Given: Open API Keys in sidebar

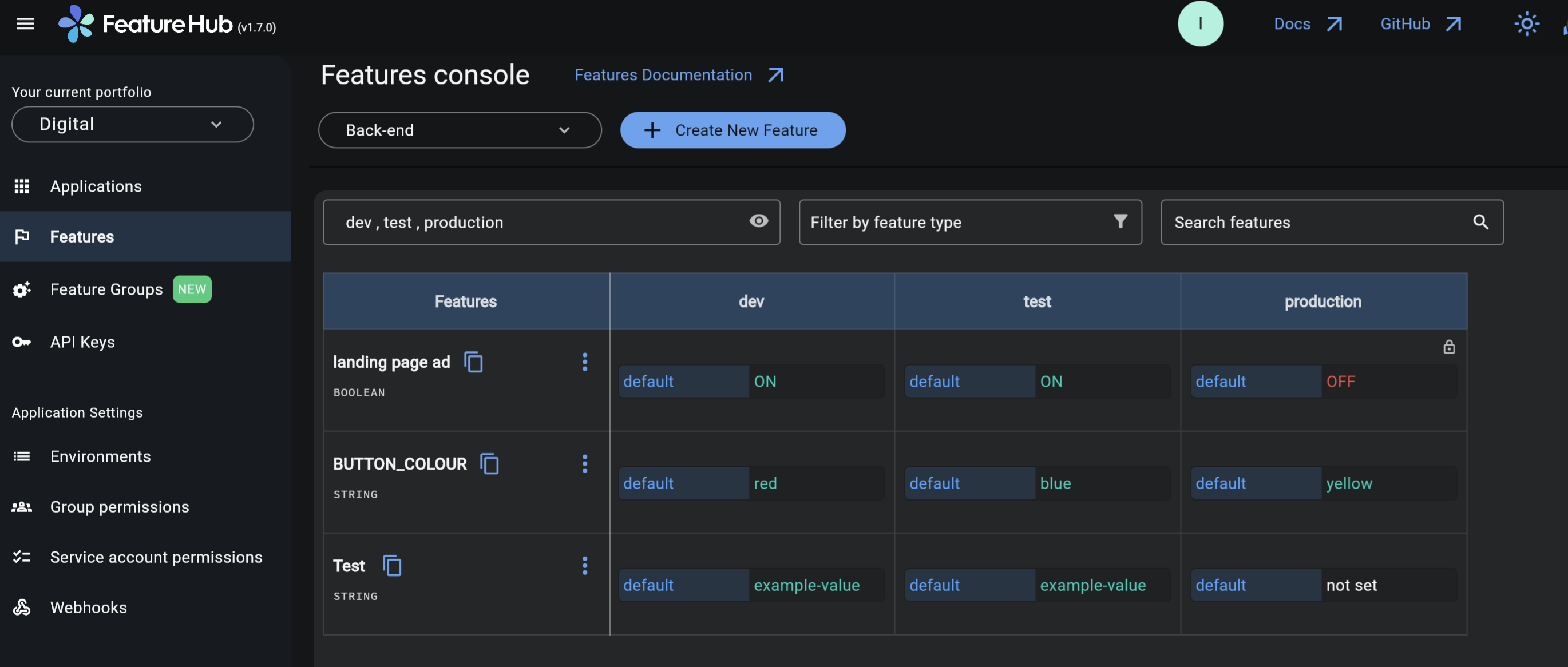Looking at the screenshot, I should (x=82, y=342).
